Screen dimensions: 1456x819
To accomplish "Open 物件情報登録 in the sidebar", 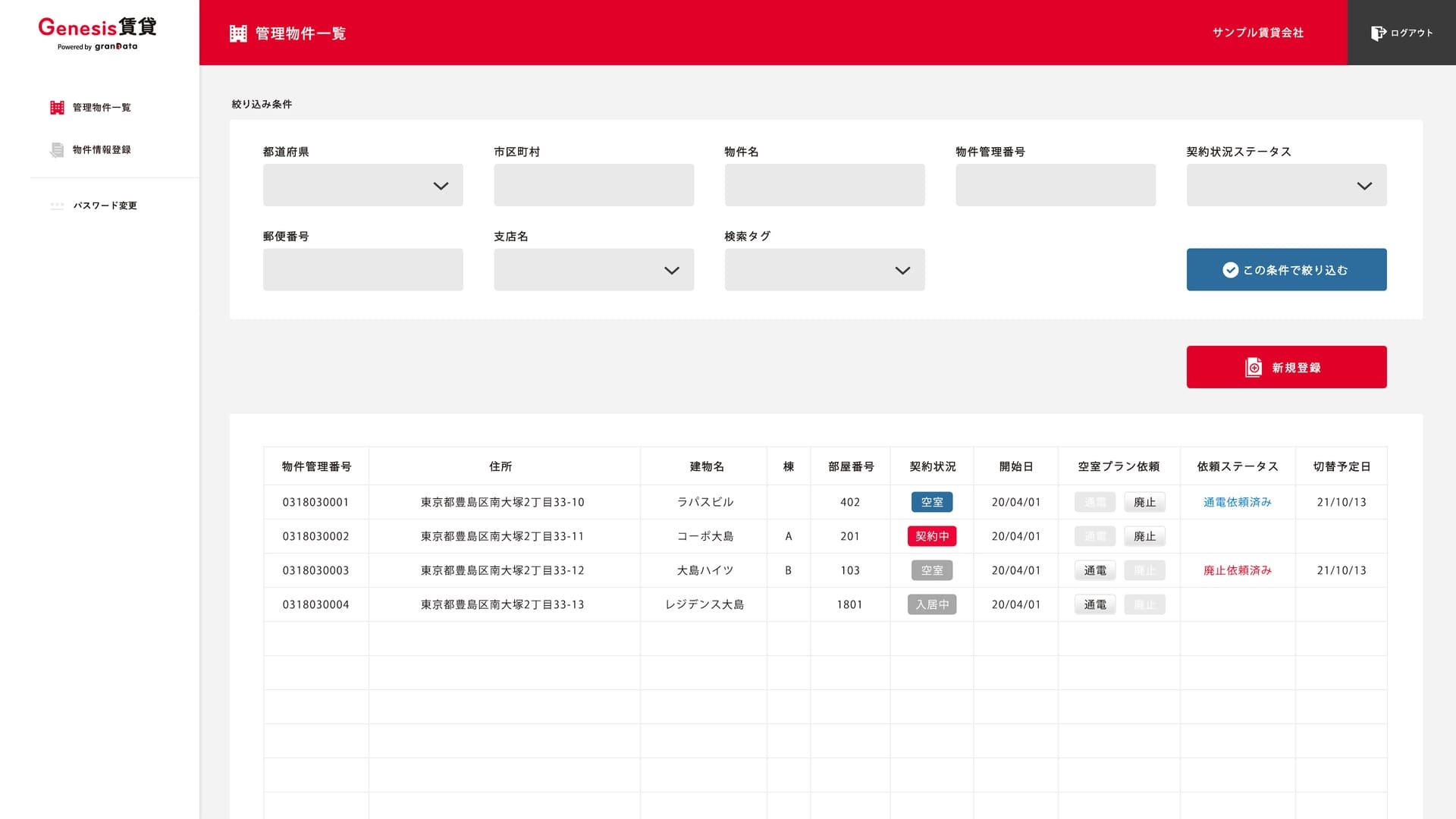I will tap(102, 150).
